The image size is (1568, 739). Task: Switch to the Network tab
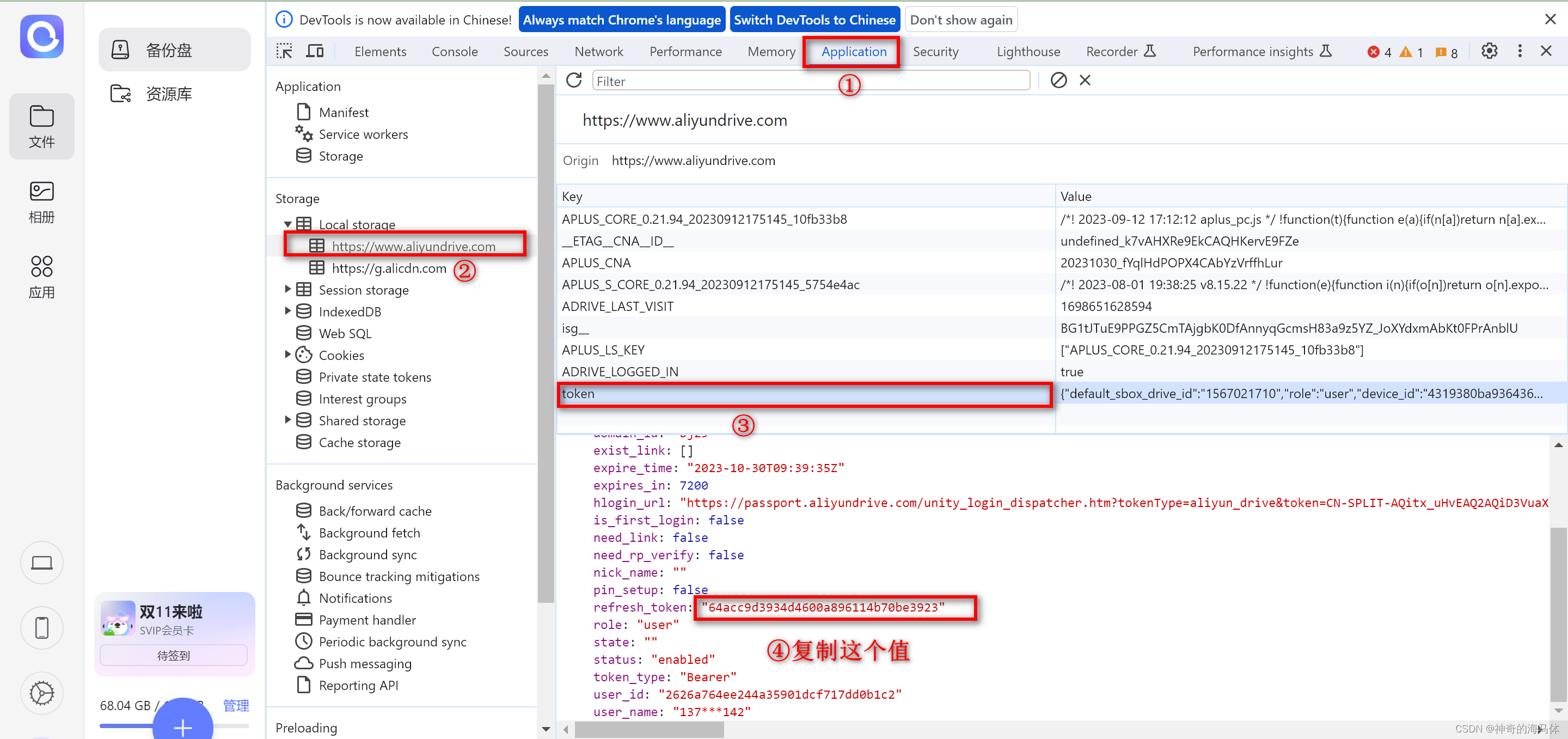click(598, 52)
